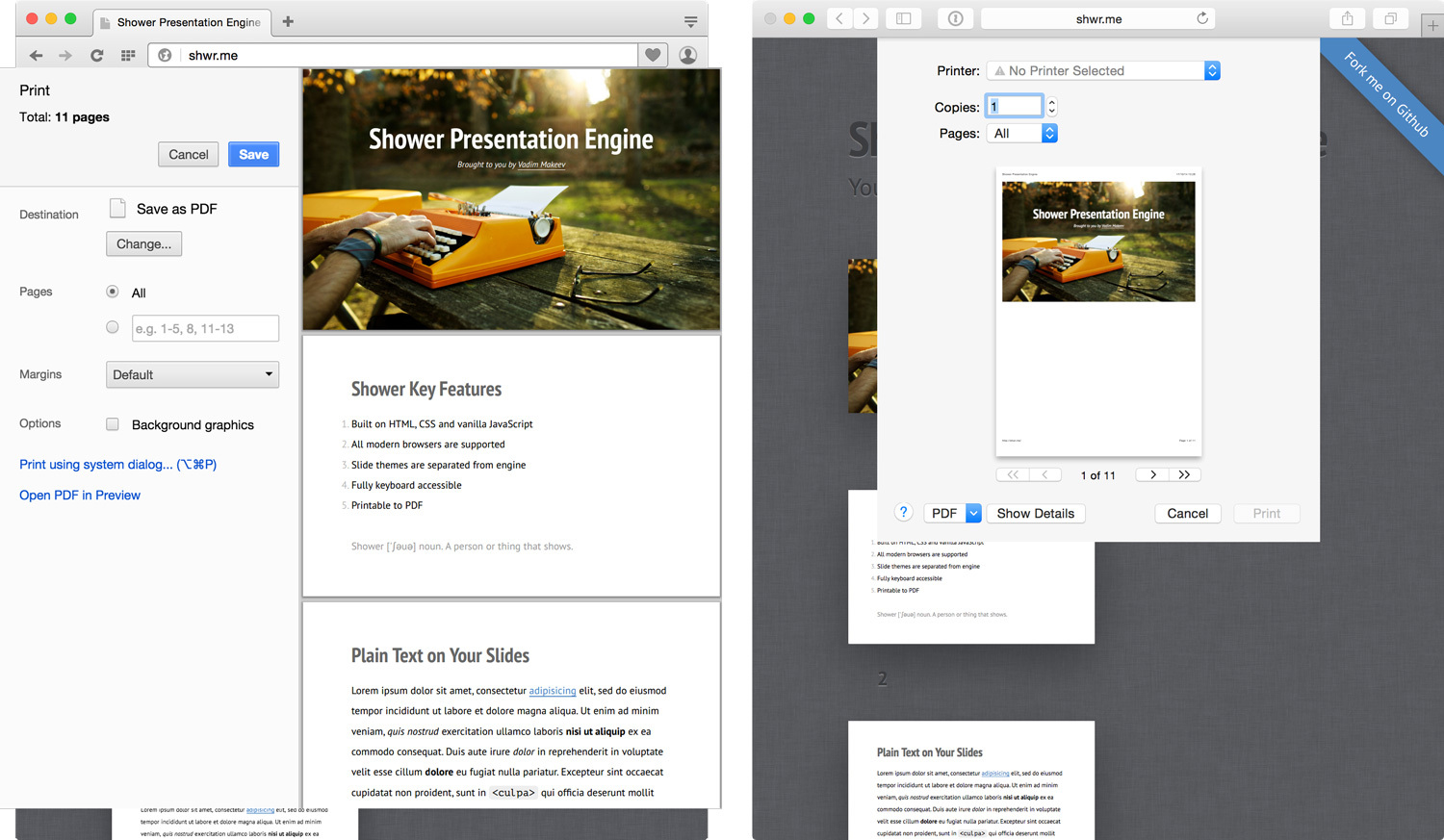Viewport: 1444px width, 840px height.
Task: Go back in the Opera browser window
Action: 36,56
